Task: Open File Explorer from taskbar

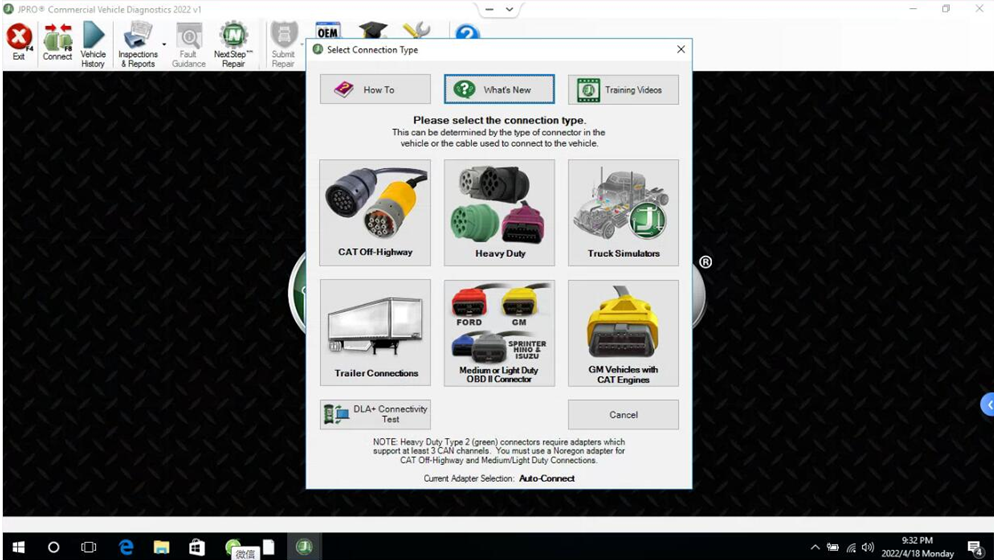Action: 162,547
